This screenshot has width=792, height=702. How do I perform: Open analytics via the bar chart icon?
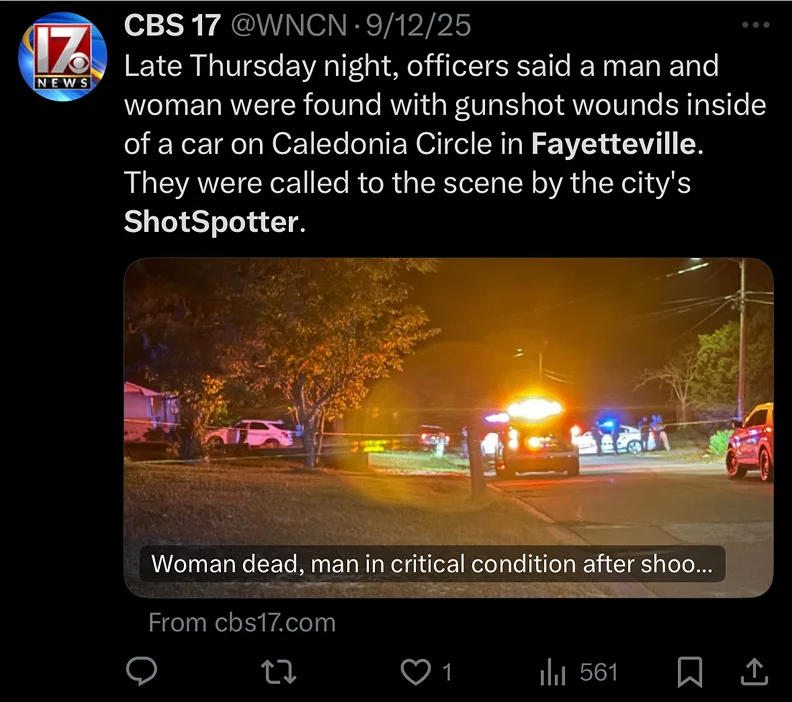pos(553,673)
